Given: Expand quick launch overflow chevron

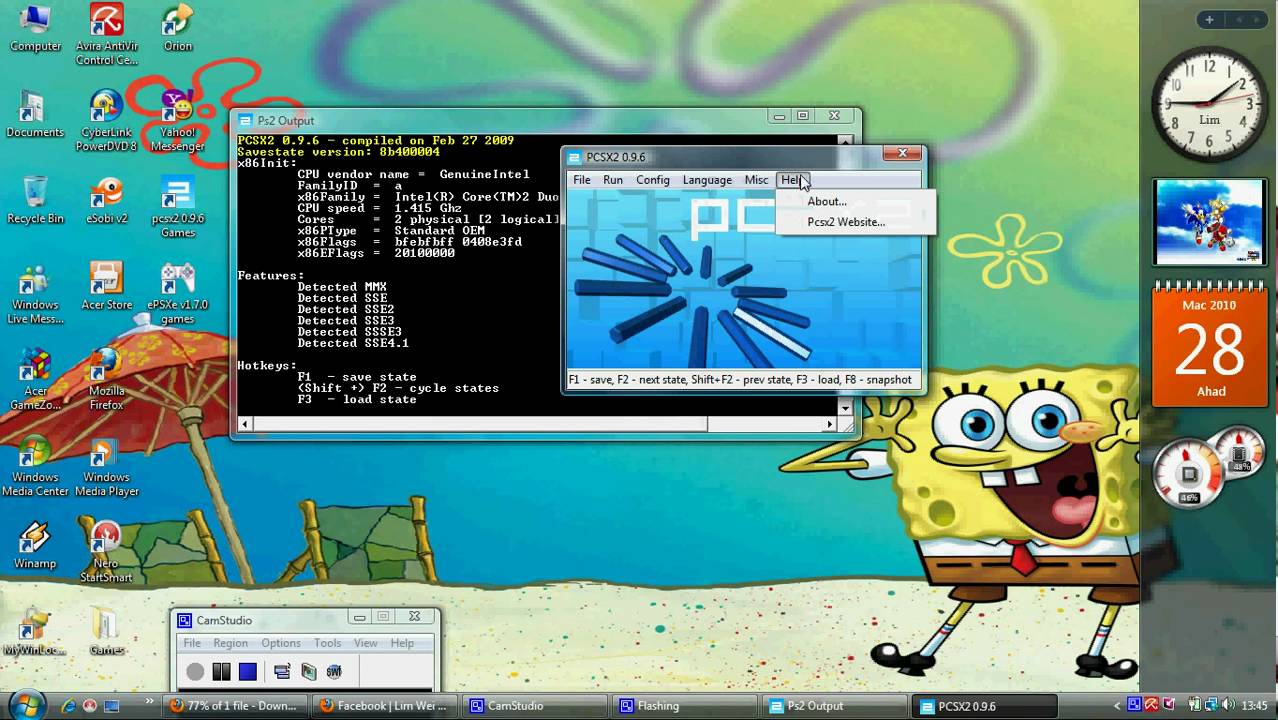Looking at the screenshot, I should click(149, 703).
